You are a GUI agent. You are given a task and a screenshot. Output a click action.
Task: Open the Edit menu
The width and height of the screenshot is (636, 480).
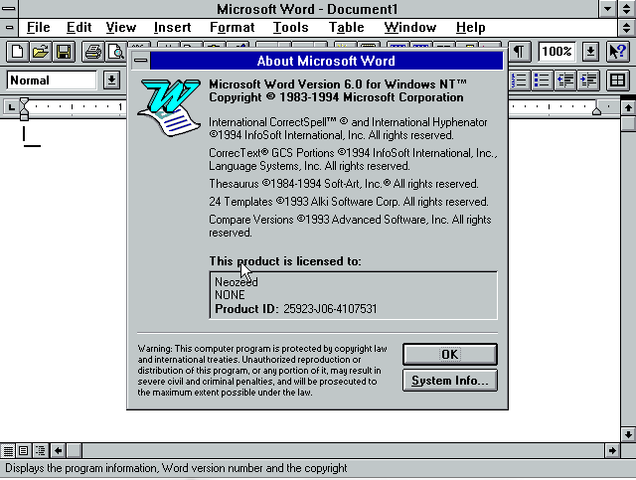point(79,28)
